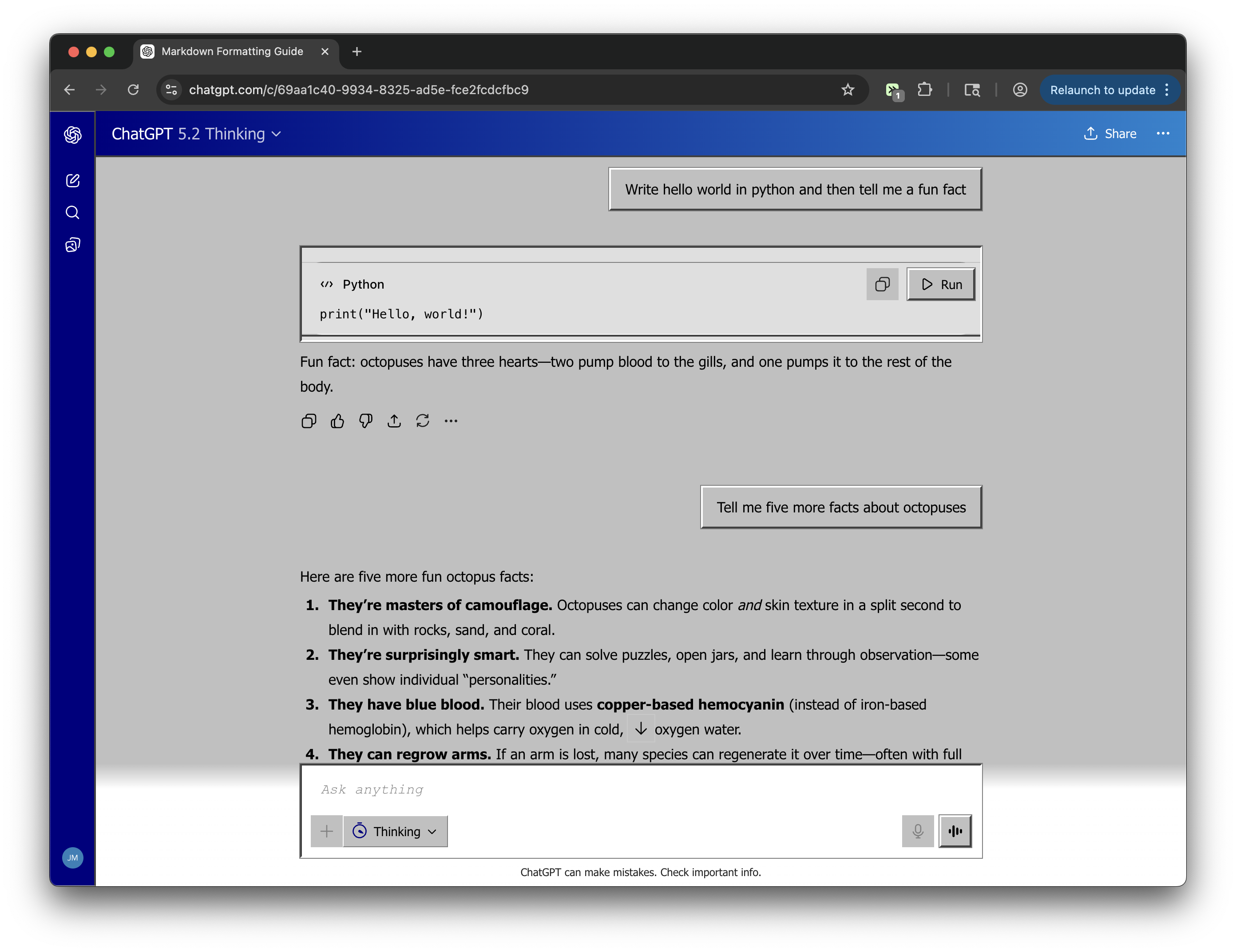Bookmark this page with star icon
The image size is (1236, 952).
pos(847,89)
